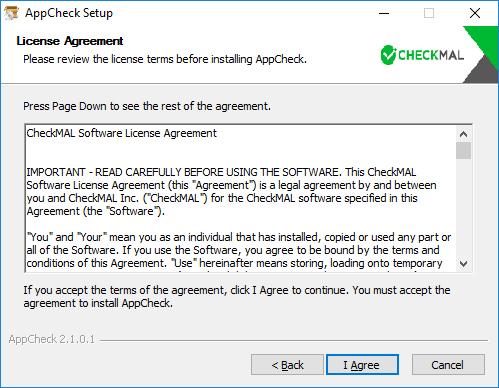Click the License Agreement heading
Screen dimensions: 499x388
(70, 41)
